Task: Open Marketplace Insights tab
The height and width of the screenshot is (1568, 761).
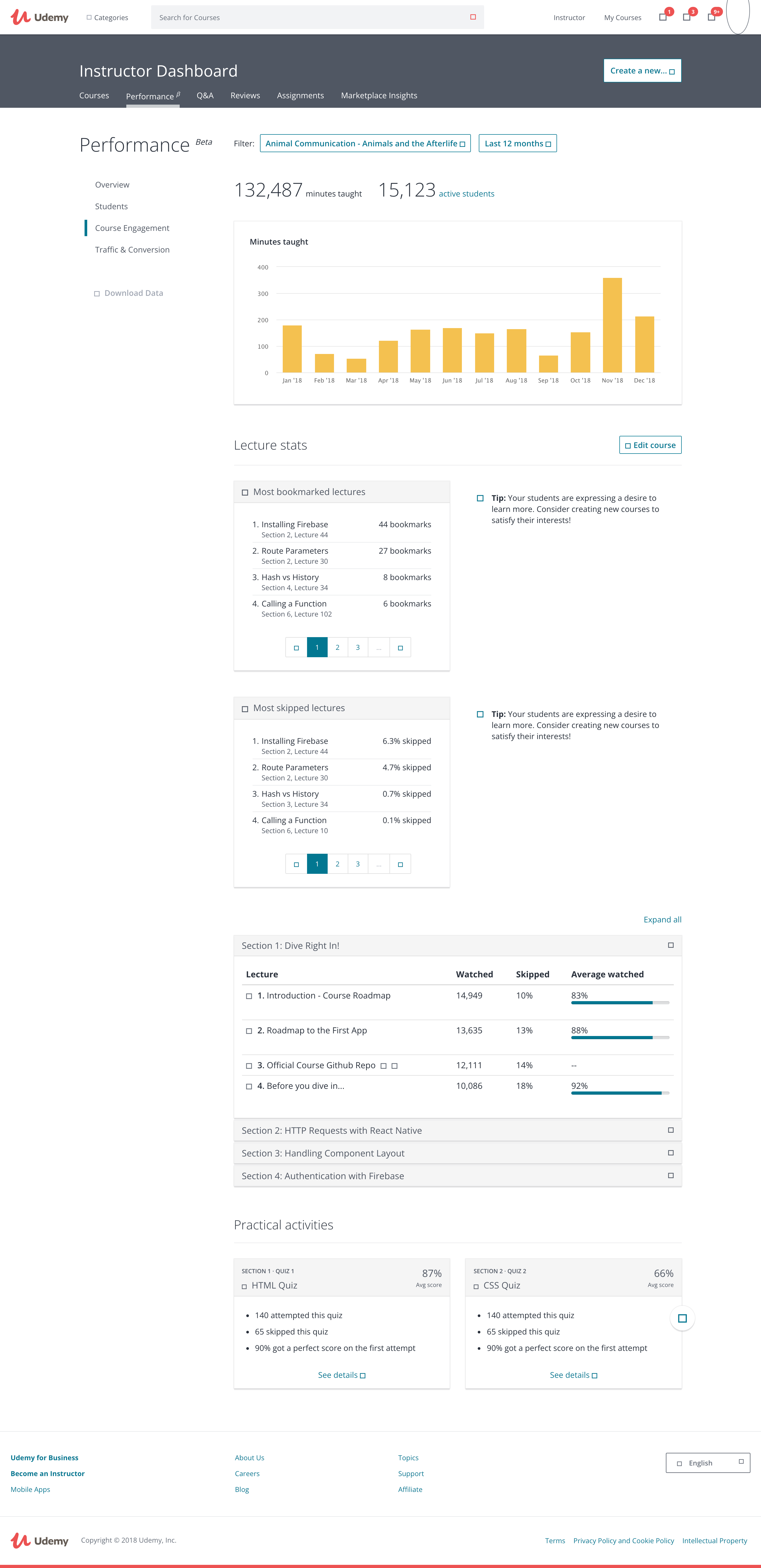Action: pyautogui.click(x=379, y=96)
